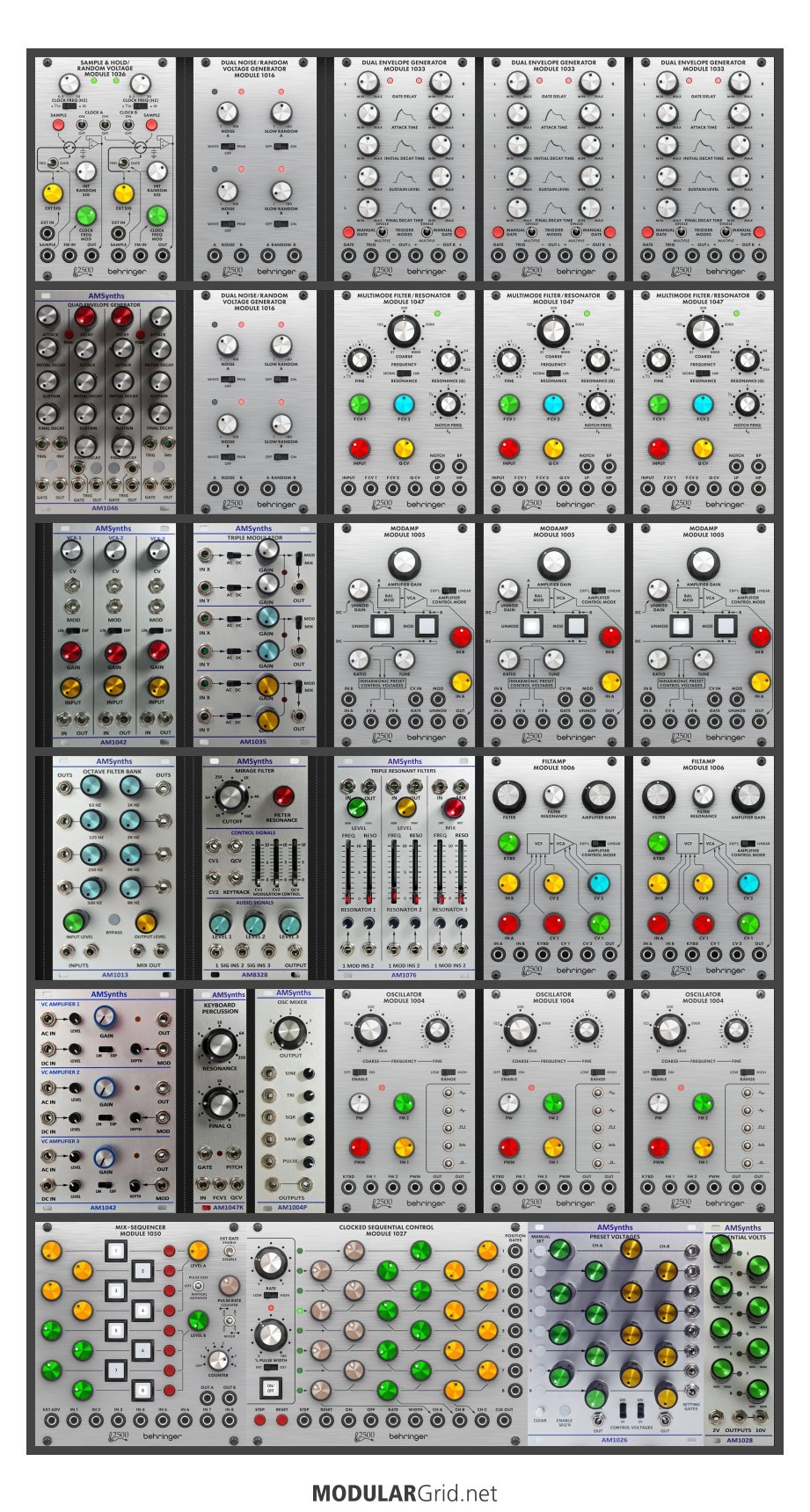Click the WIDTH jack on Module 1027
Screen dimensions: 810x1512
415,1421
